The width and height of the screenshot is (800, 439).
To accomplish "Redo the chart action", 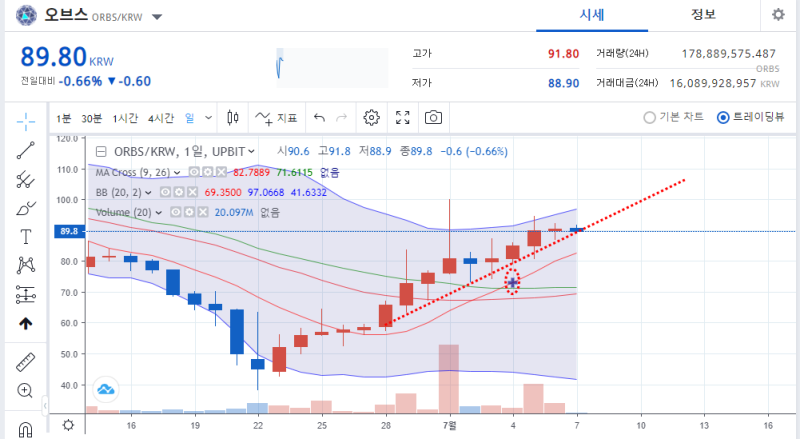I will [341, 118].
